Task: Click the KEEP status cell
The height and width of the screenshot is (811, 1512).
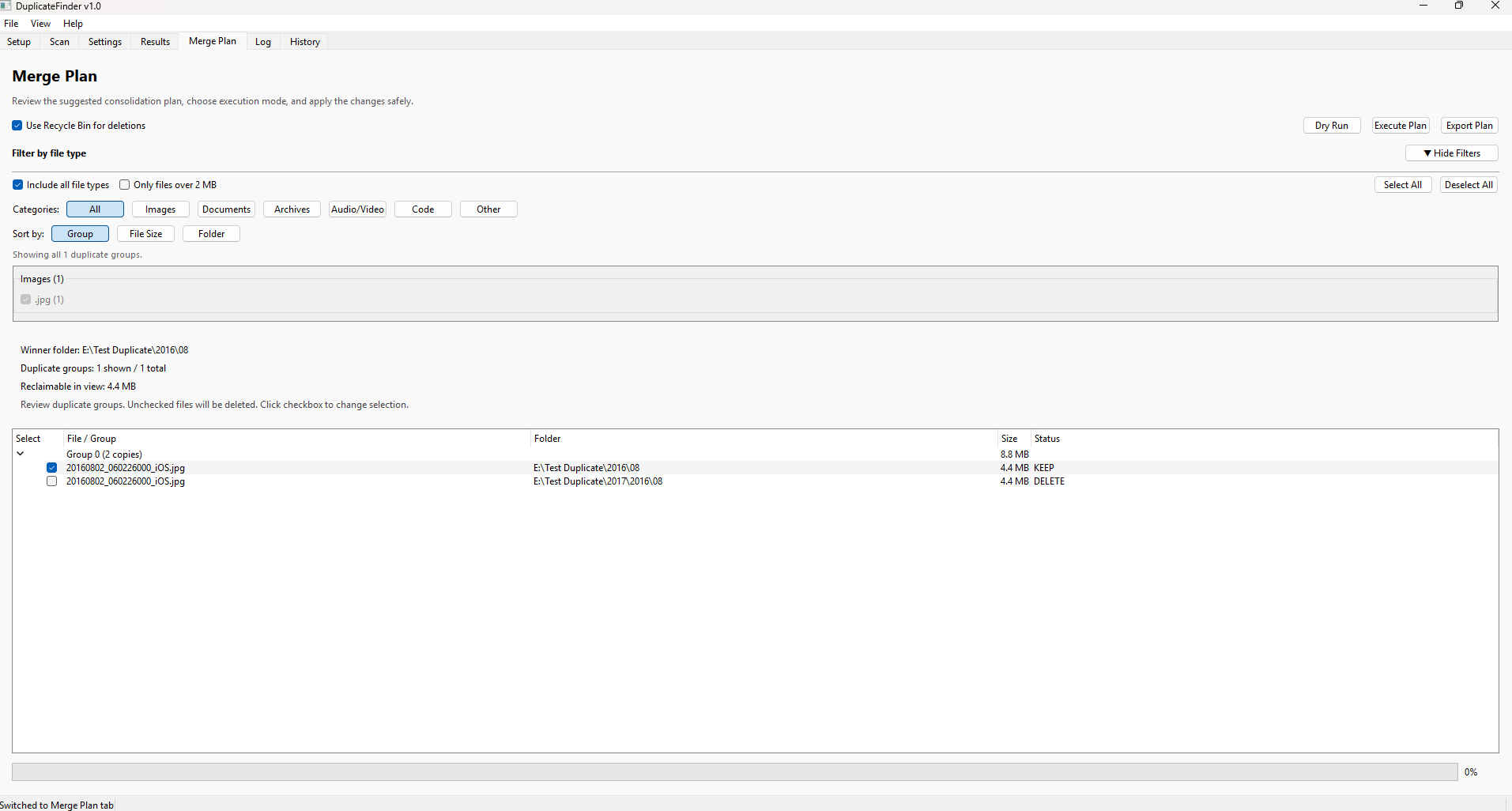Action: [x=1044, y=468]
